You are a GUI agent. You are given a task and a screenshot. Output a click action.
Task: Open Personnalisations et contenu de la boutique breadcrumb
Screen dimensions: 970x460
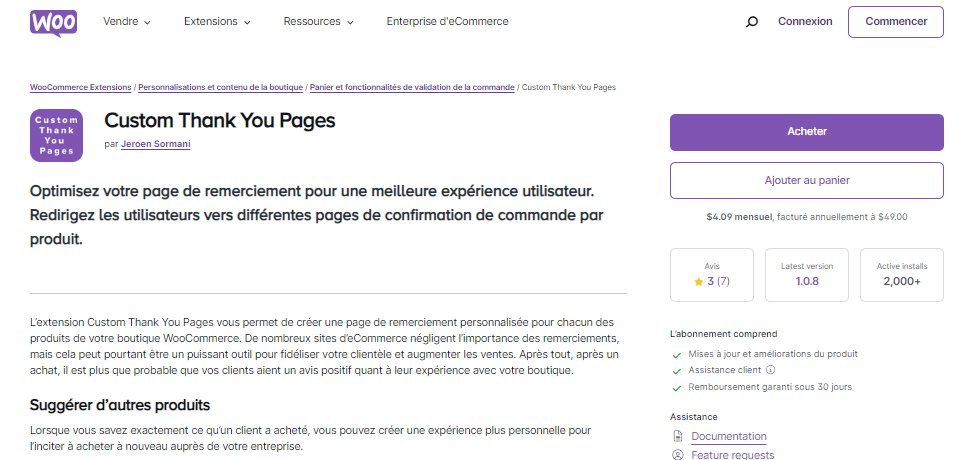point(220,87)
